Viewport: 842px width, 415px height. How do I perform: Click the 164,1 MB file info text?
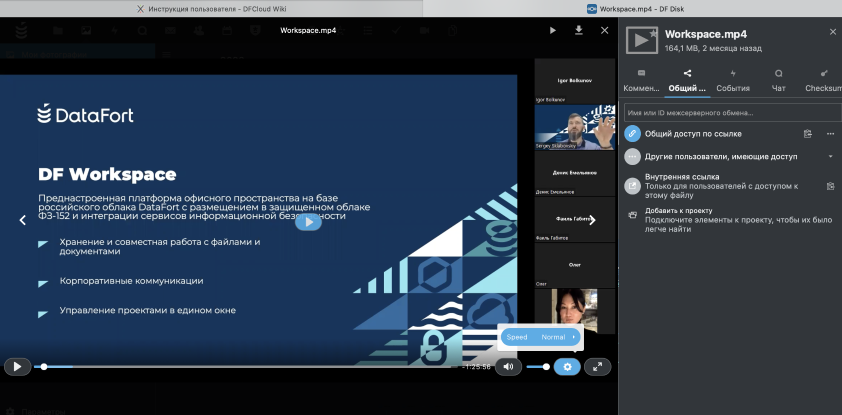[x=713, y=48]
